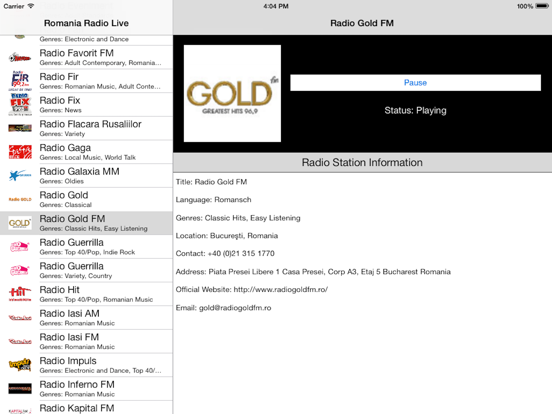Viewport: 552px width, 414px height.
Task: Open the Radio Gaga station
Action: (86, 152)
